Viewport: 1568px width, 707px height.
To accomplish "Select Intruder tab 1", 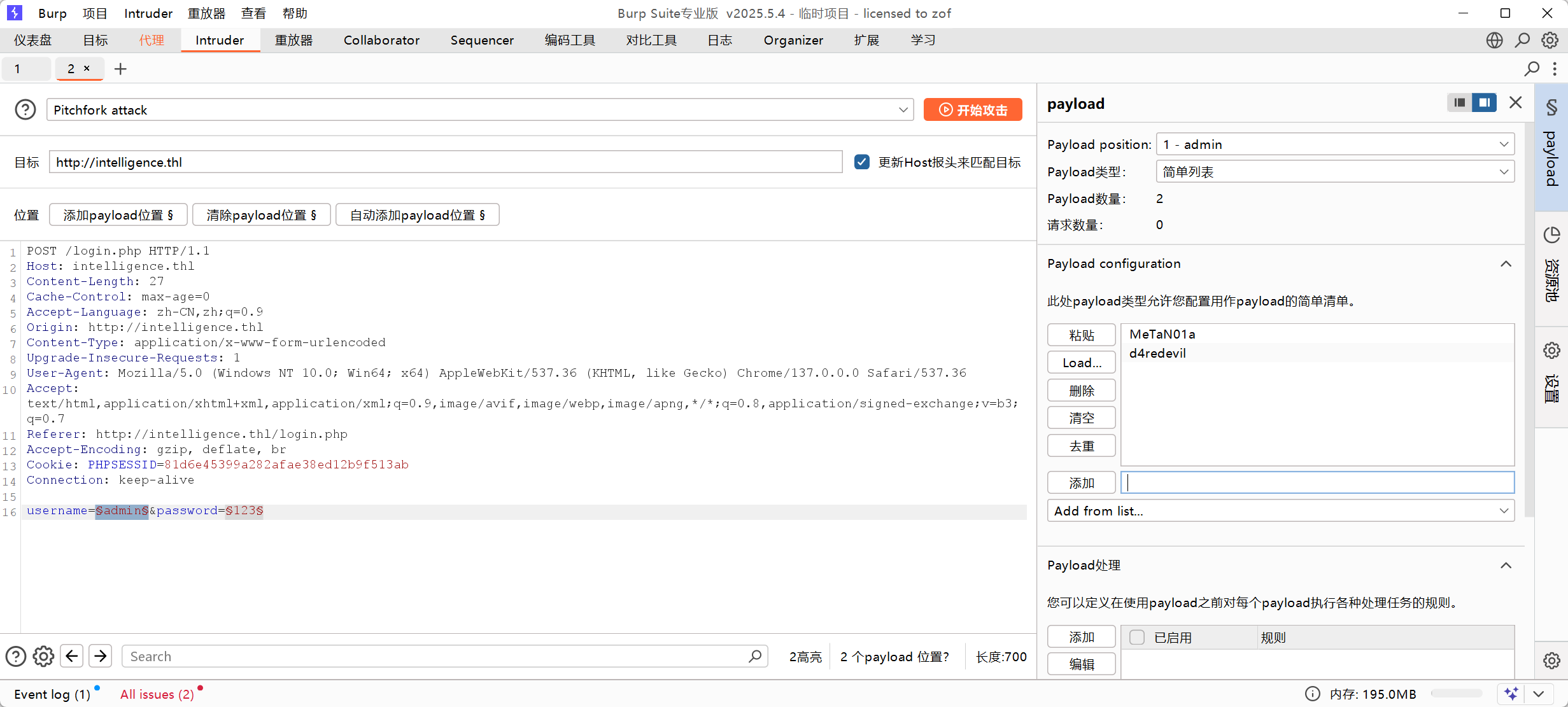I will 26,69.
